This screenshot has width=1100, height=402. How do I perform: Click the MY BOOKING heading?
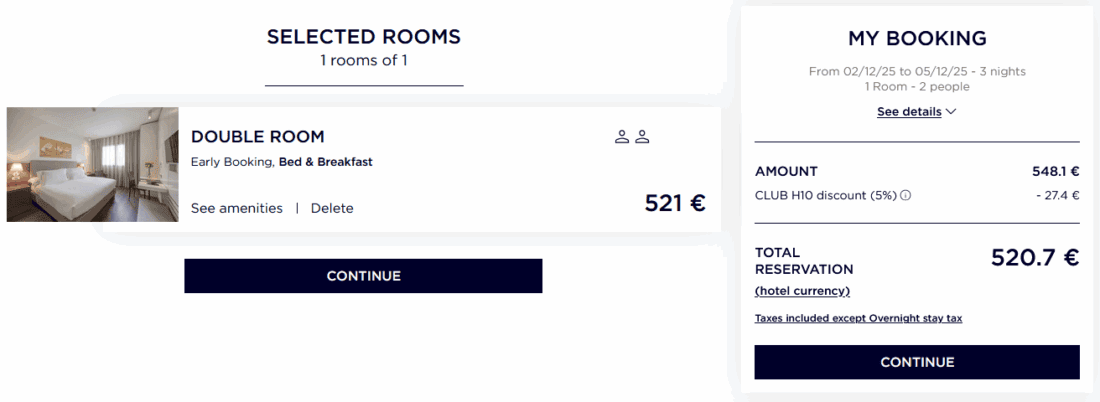coord(917,39)
